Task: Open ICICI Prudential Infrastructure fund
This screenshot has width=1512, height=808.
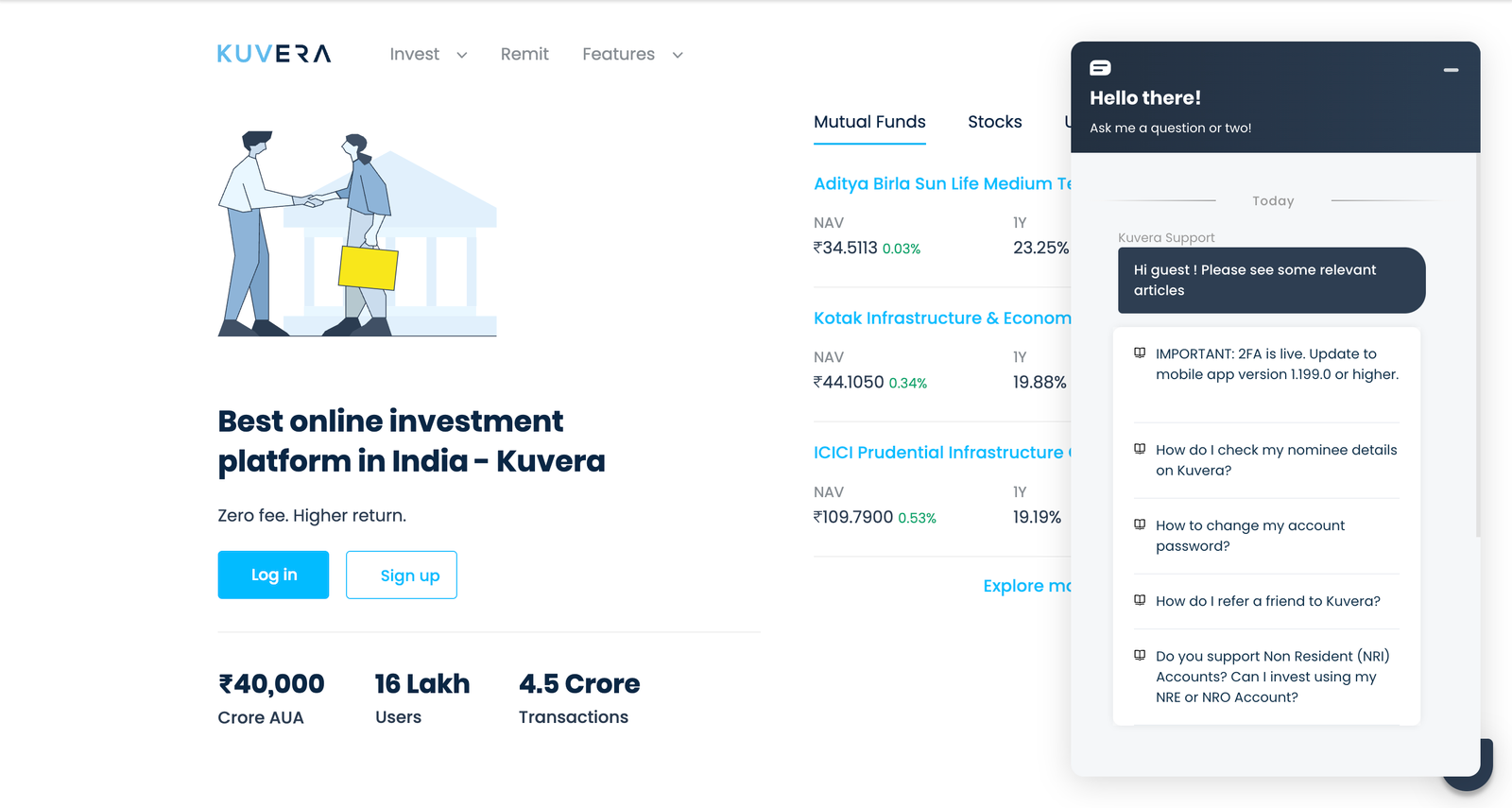Action: pyautogui.click(x=942, y=453)
